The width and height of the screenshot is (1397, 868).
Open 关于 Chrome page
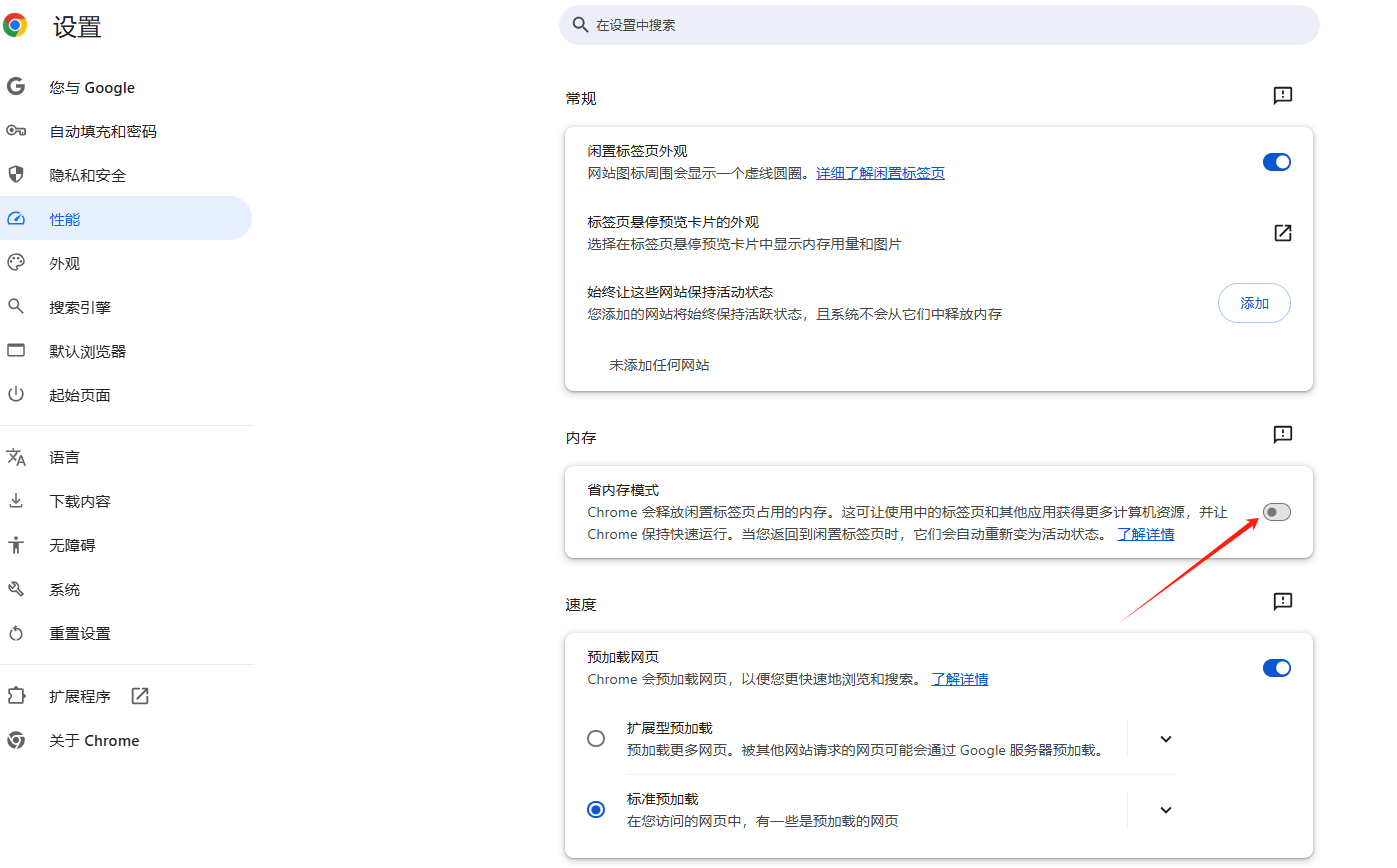(x=126, y=740)
